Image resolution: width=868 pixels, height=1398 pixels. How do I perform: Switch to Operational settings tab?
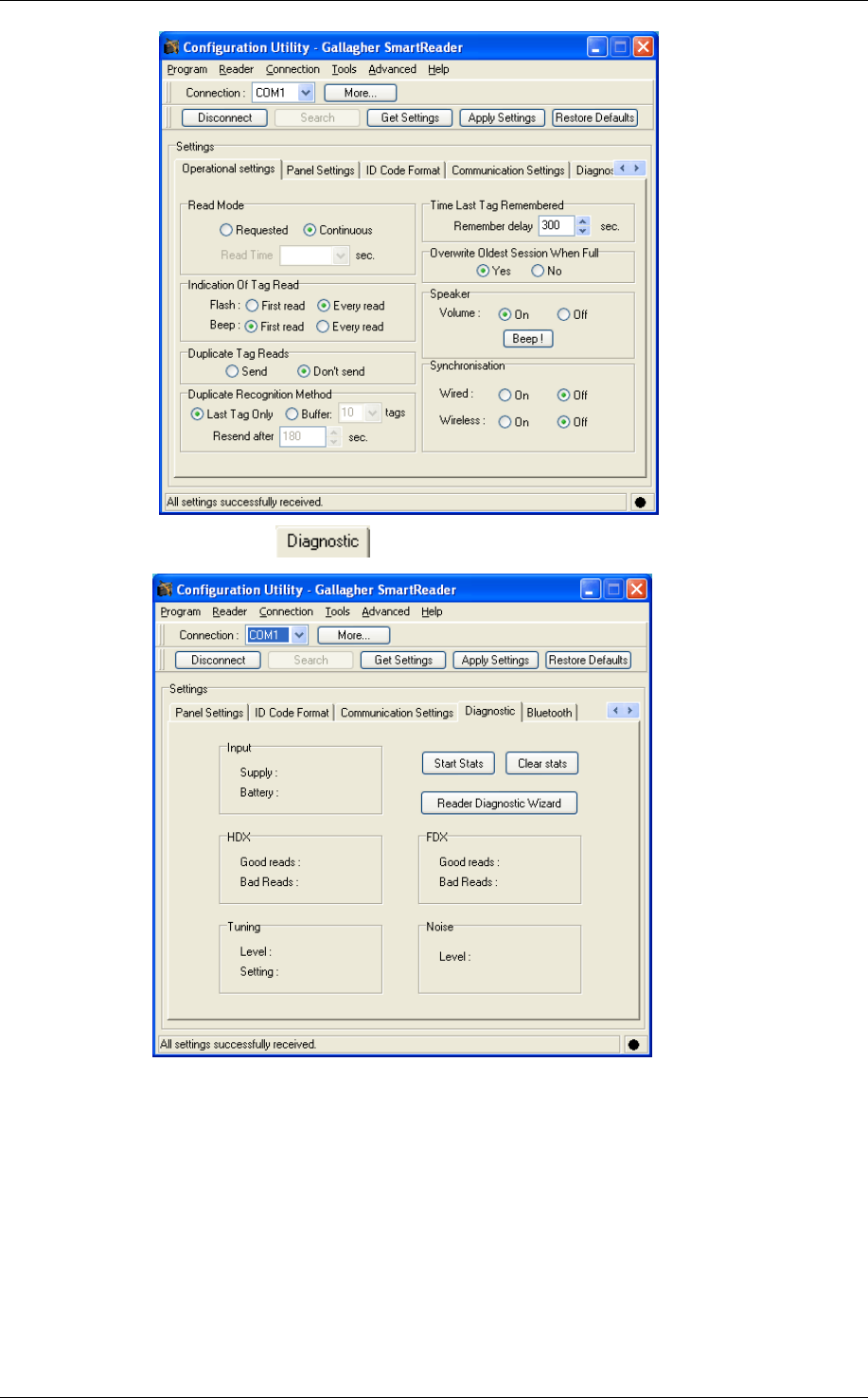point(228,168)
